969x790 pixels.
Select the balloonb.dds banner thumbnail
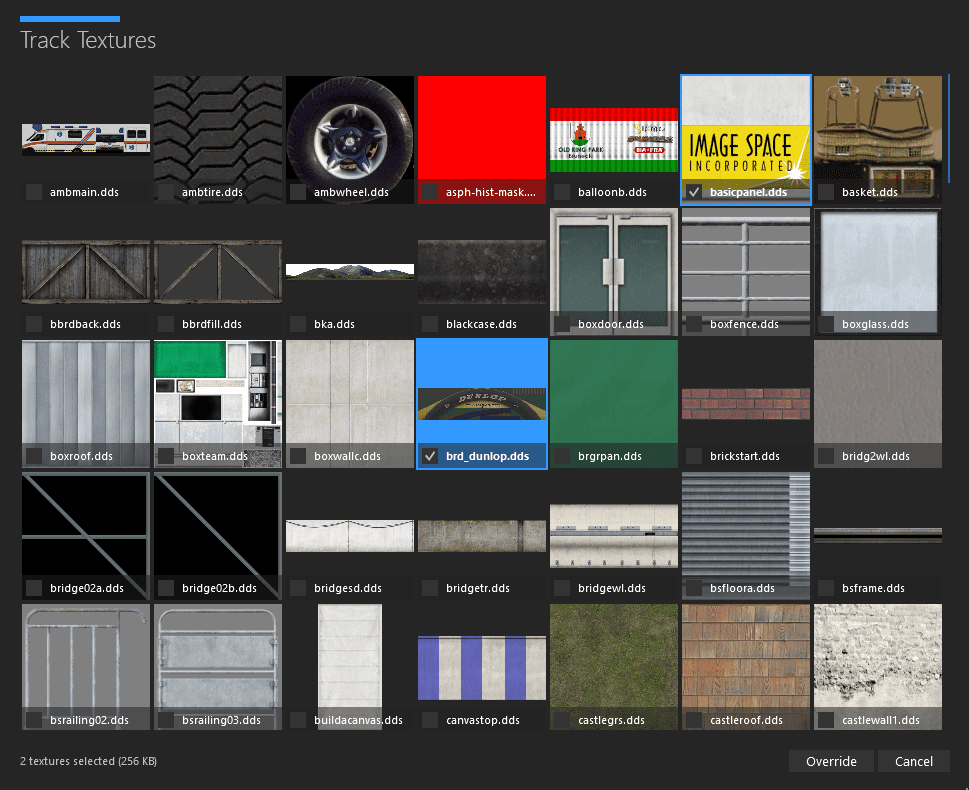pyautogui.click(x=613, y=139)
